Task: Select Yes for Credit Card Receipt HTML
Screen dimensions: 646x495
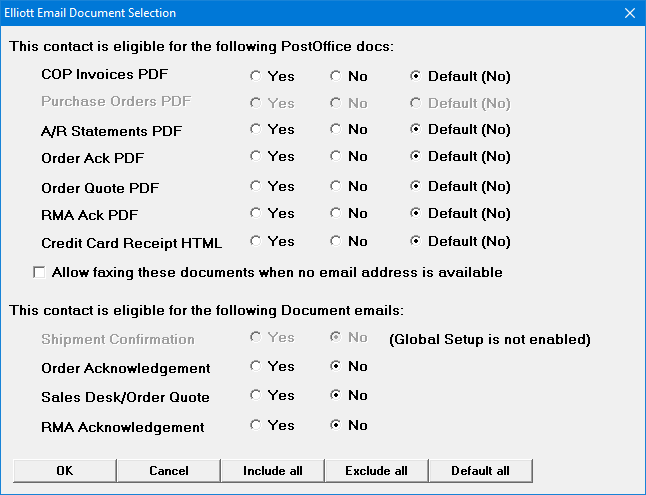Action: click(x=256, y=242)
